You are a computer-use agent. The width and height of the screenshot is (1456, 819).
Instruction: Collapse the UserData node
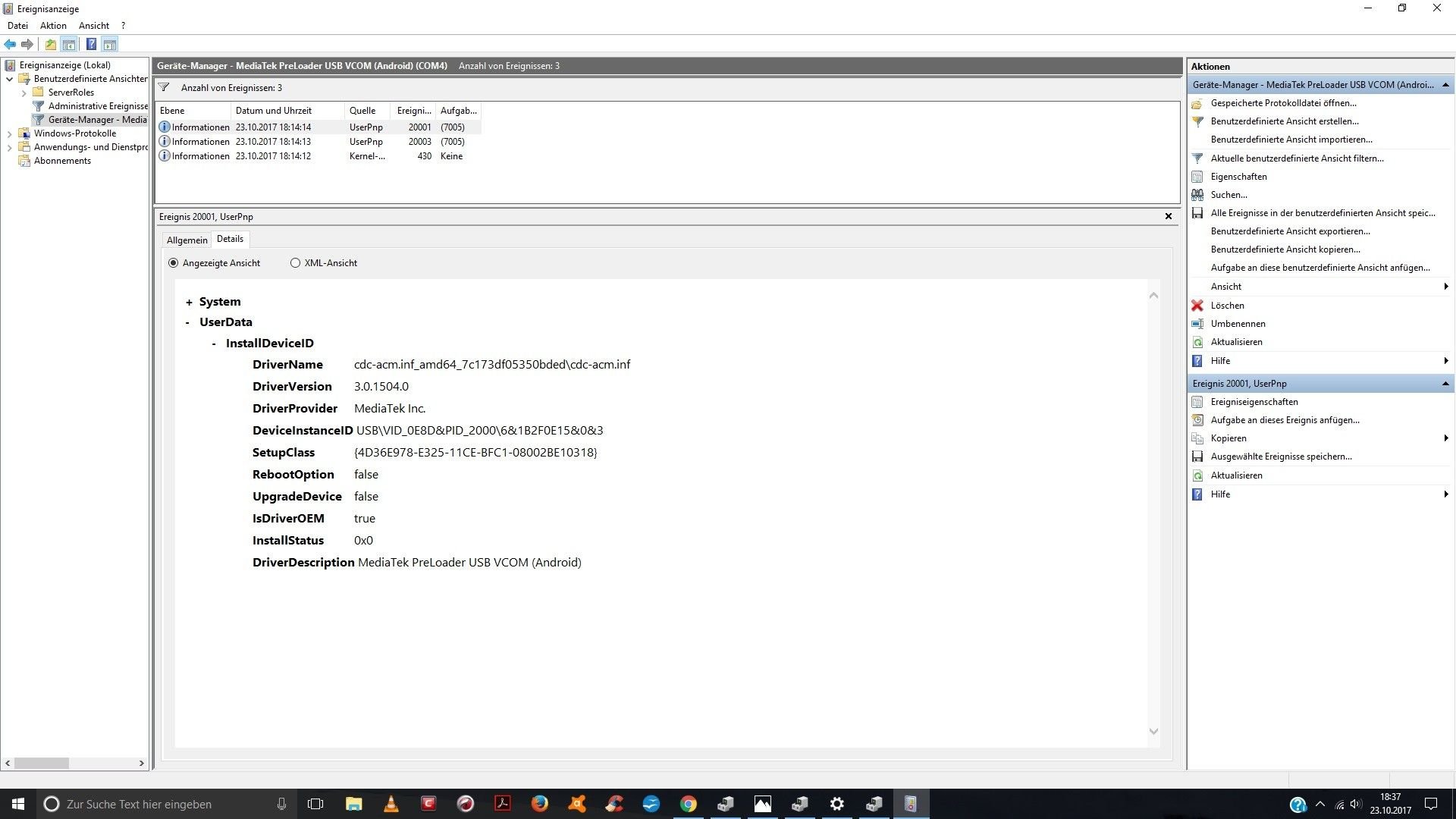[187, 322]
